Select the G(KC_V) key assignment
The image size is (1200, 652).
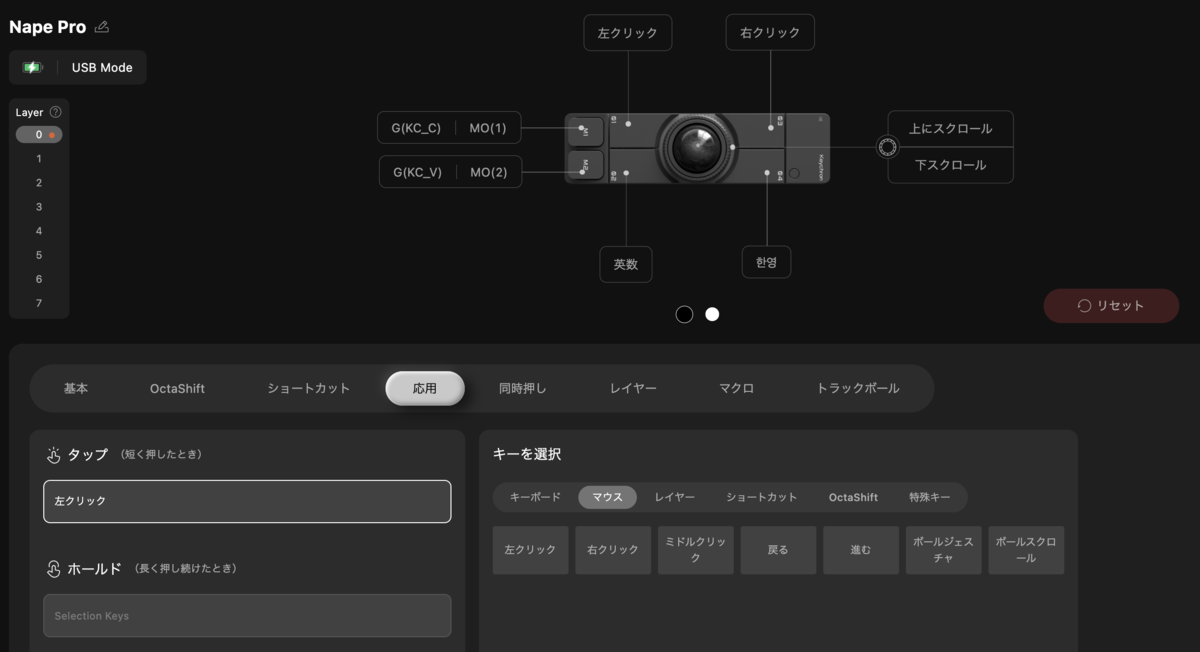[x=417, y=172]
